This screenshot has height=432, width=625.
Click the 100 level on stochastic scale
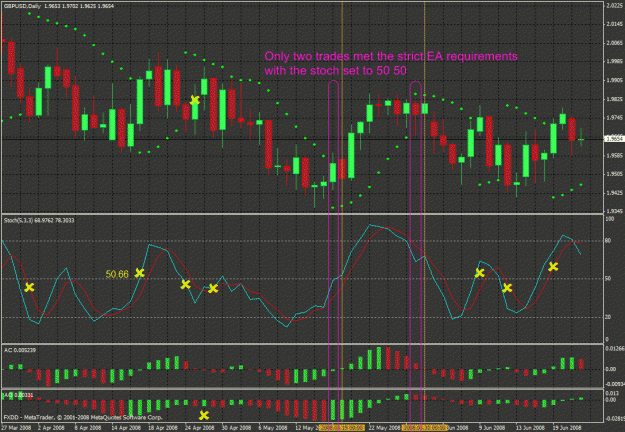tap(609, 219)
